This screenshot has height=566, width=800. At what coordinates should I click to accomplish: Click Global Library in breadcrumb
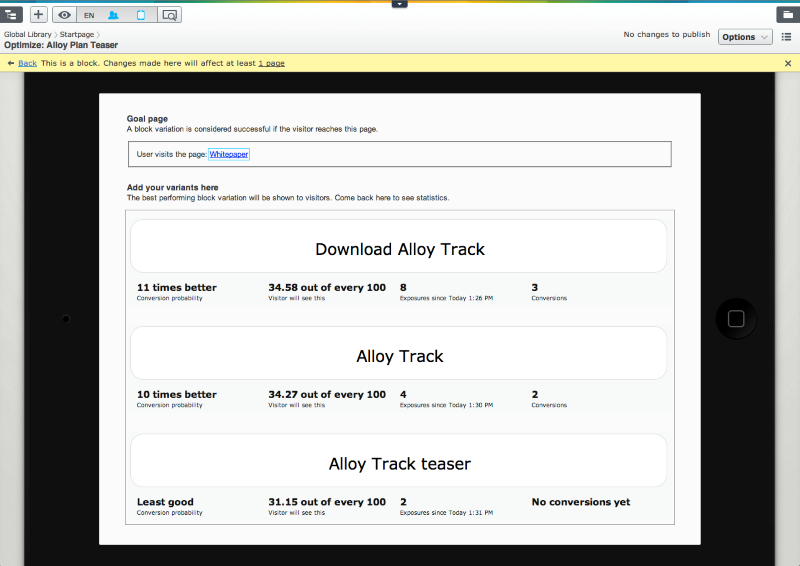pos(29,35)
